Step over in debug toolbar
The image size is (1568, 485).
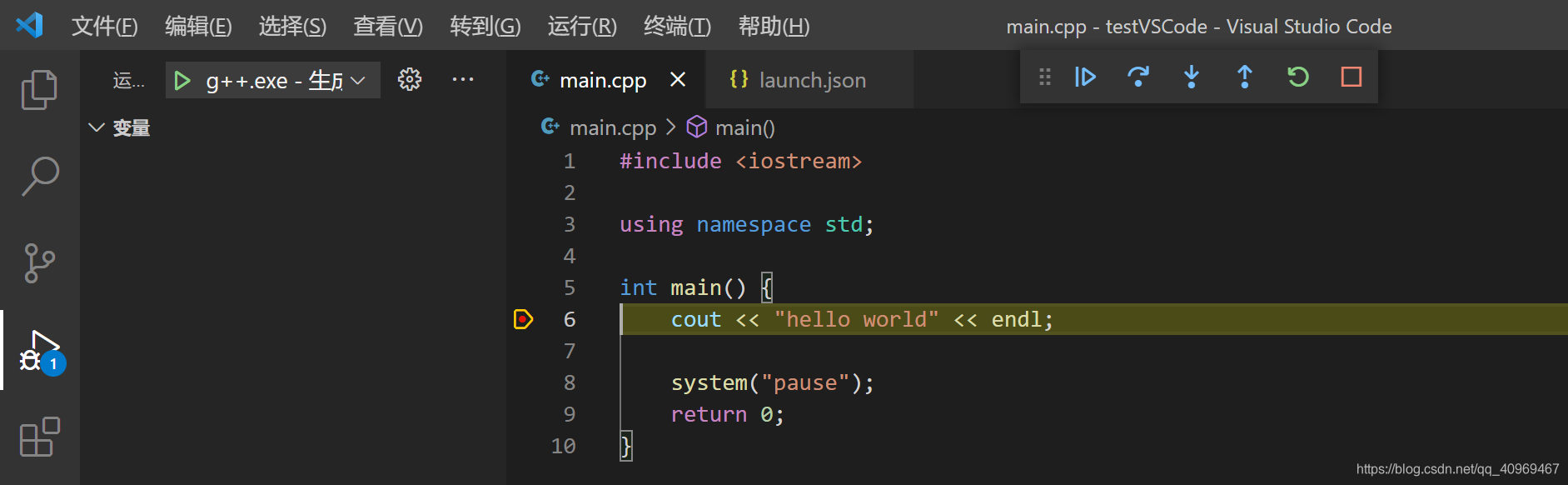point(1138,77)
